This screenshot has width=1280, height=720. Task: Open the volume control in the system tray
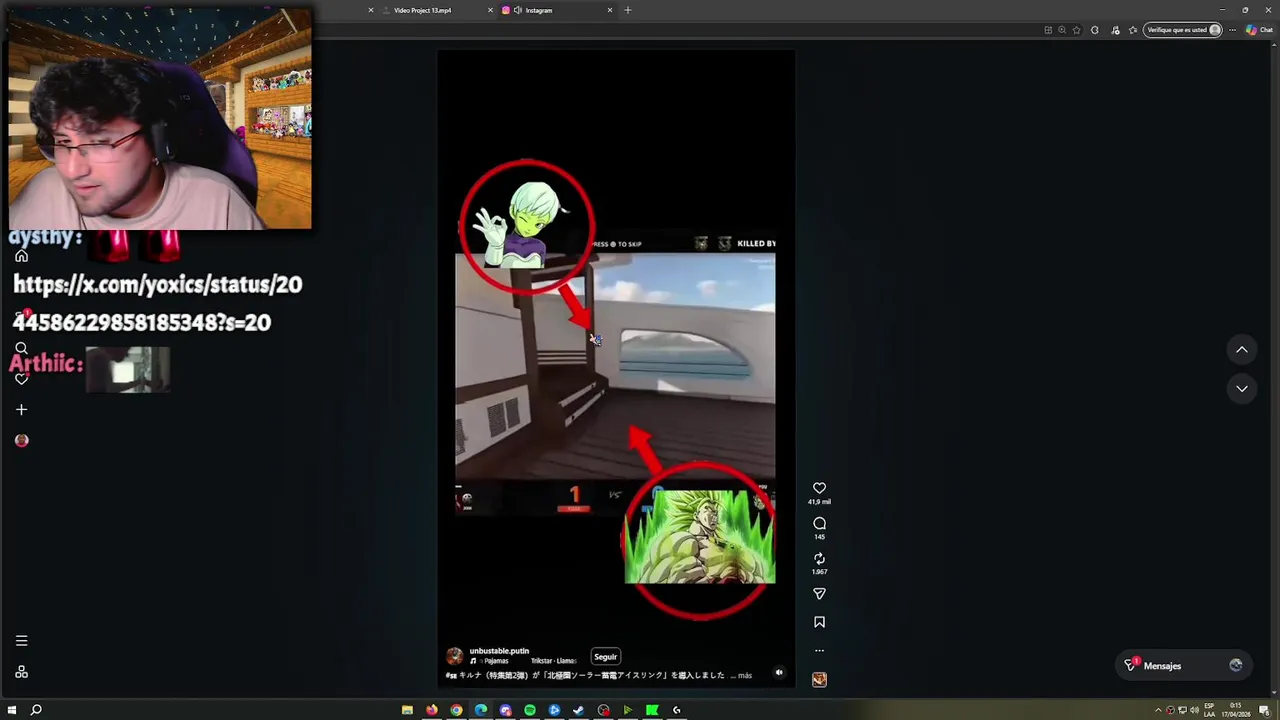coord(1194,710)
